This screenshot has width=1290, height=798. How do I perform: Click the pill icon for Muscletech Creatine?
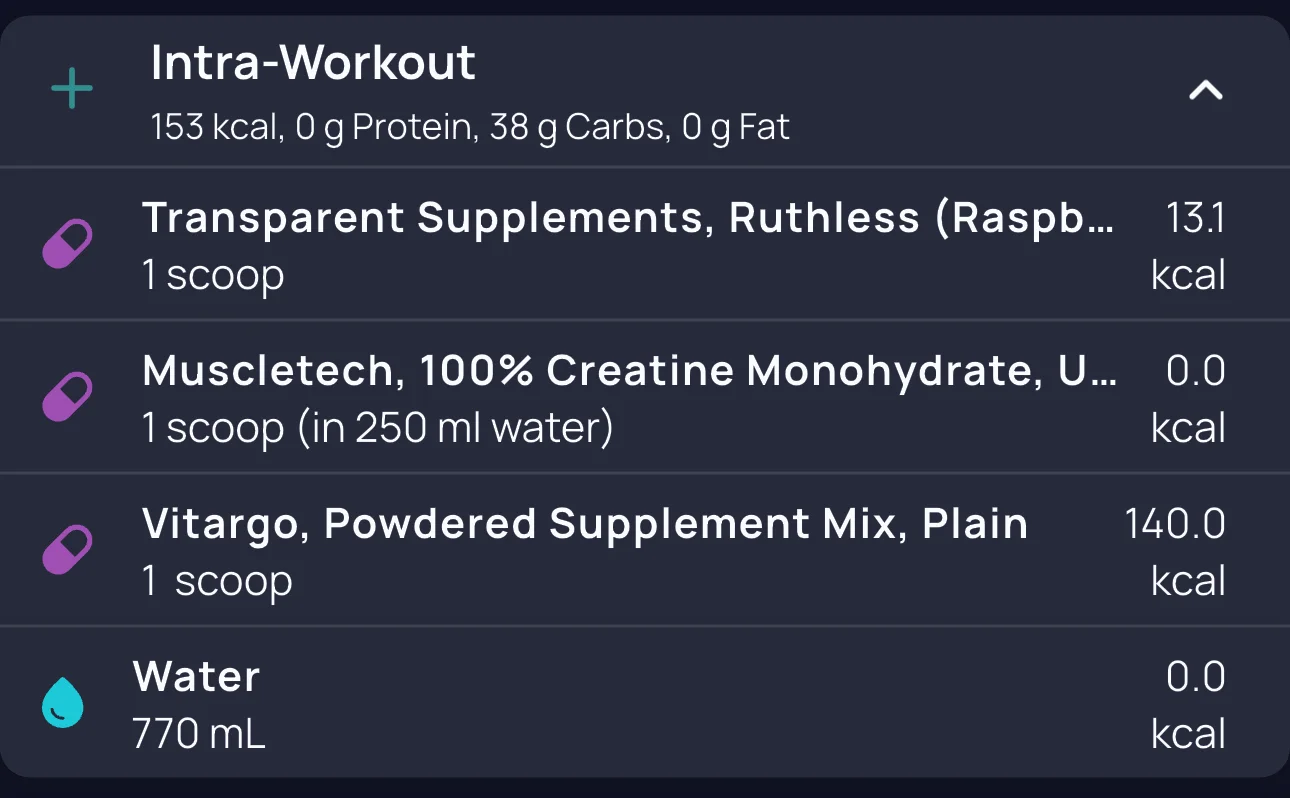tap(68, 397)
